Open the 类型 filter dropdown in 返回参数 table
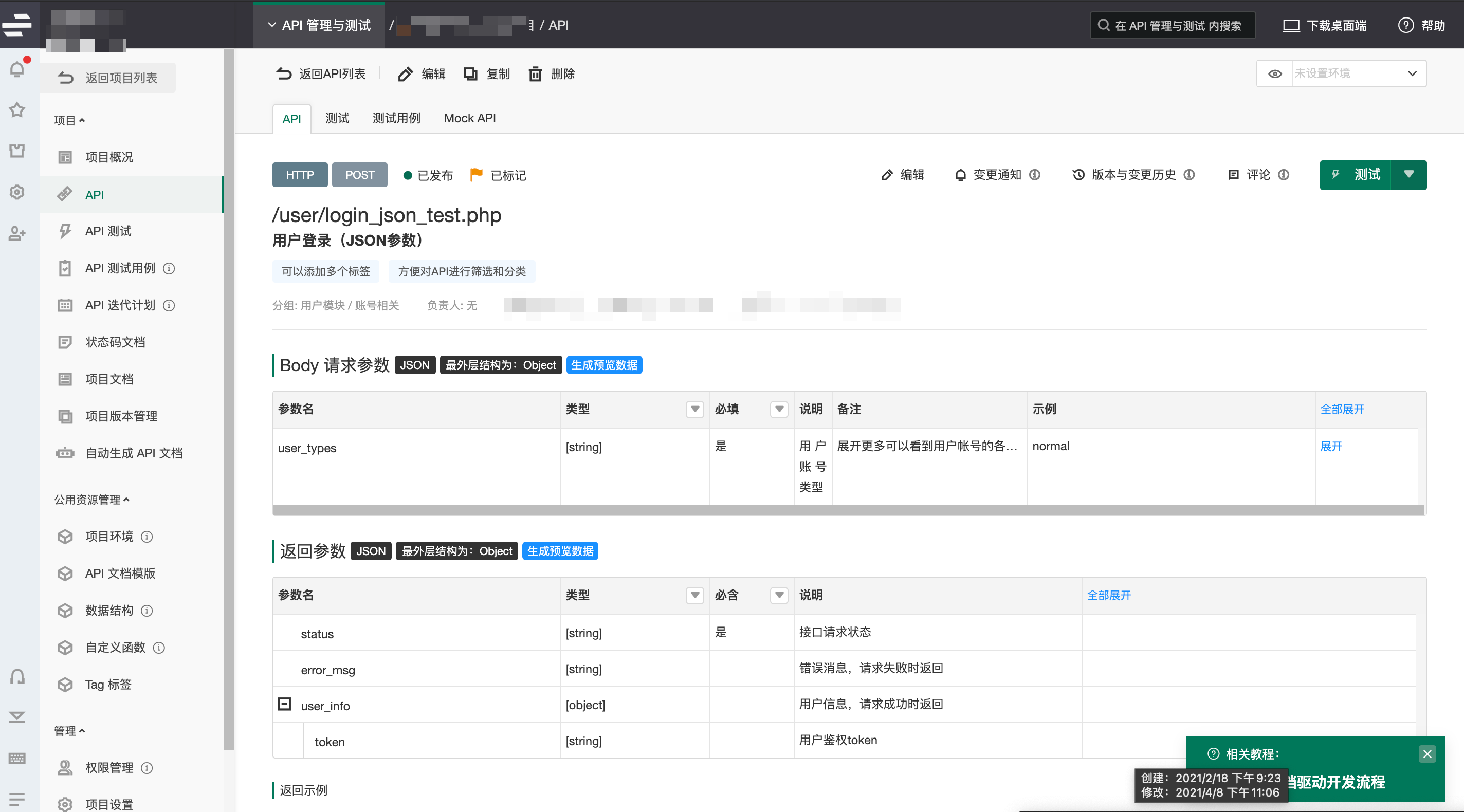The image size is (1464, 812). click(694, 595)
